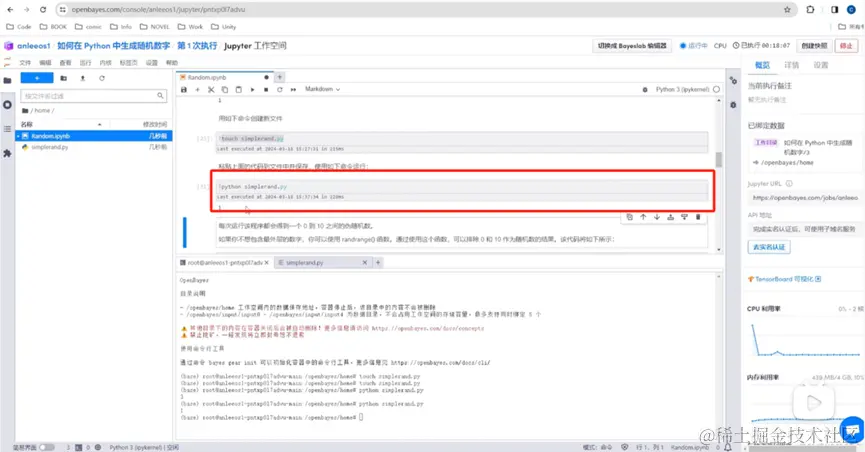Open the file browser sidebar folder icon
This screenshot has height=452, width=865.
point(7,81)
